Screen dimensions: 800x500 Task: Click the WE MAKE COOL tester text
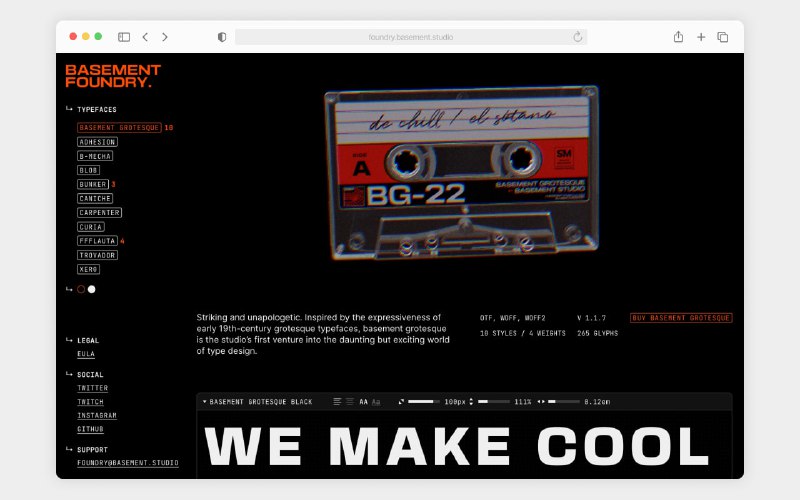click(456, 446)
